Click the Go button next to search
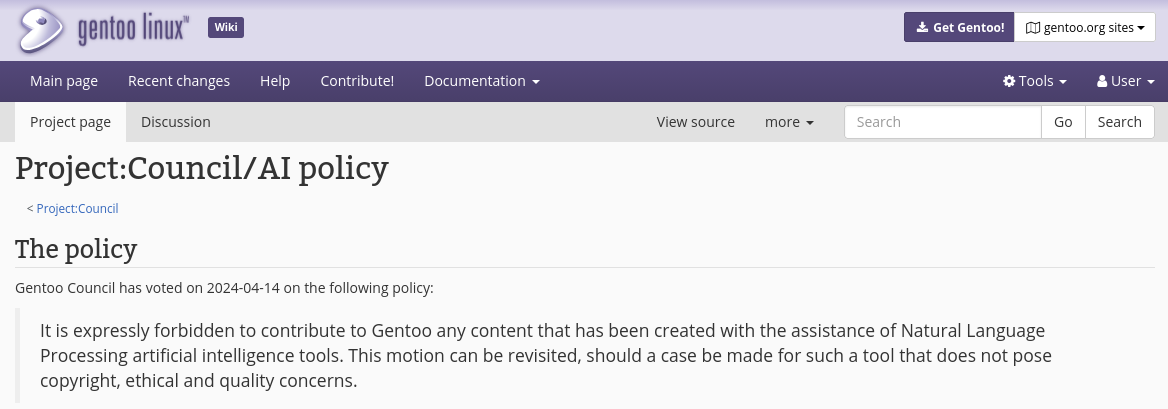1168x409 pixels. click(1063, 122)
